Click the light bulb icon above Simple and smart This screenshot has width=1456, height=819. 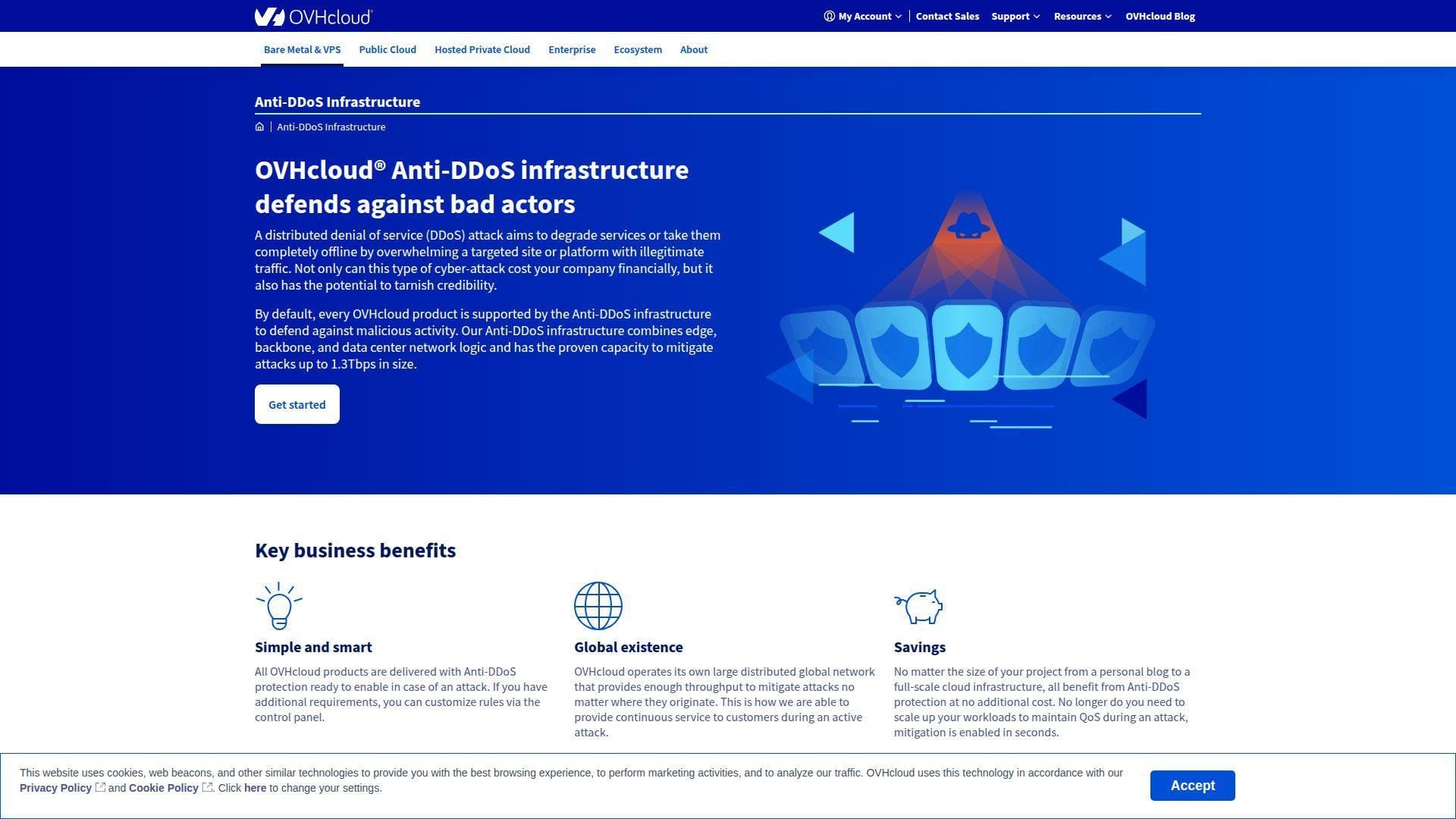279,605
